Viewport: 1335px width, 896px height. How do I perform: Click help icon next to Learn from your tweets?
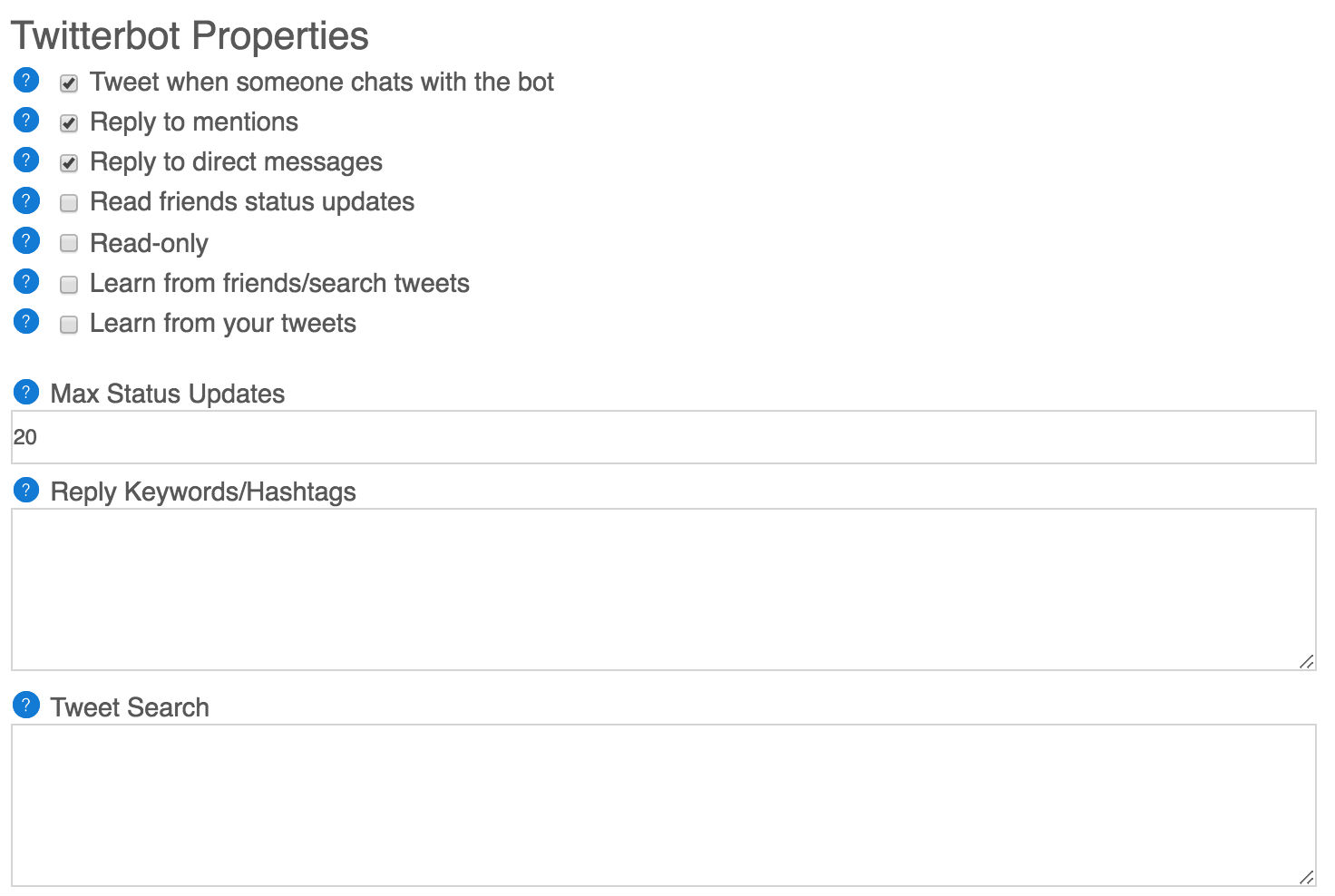click(x=26, y=322)
